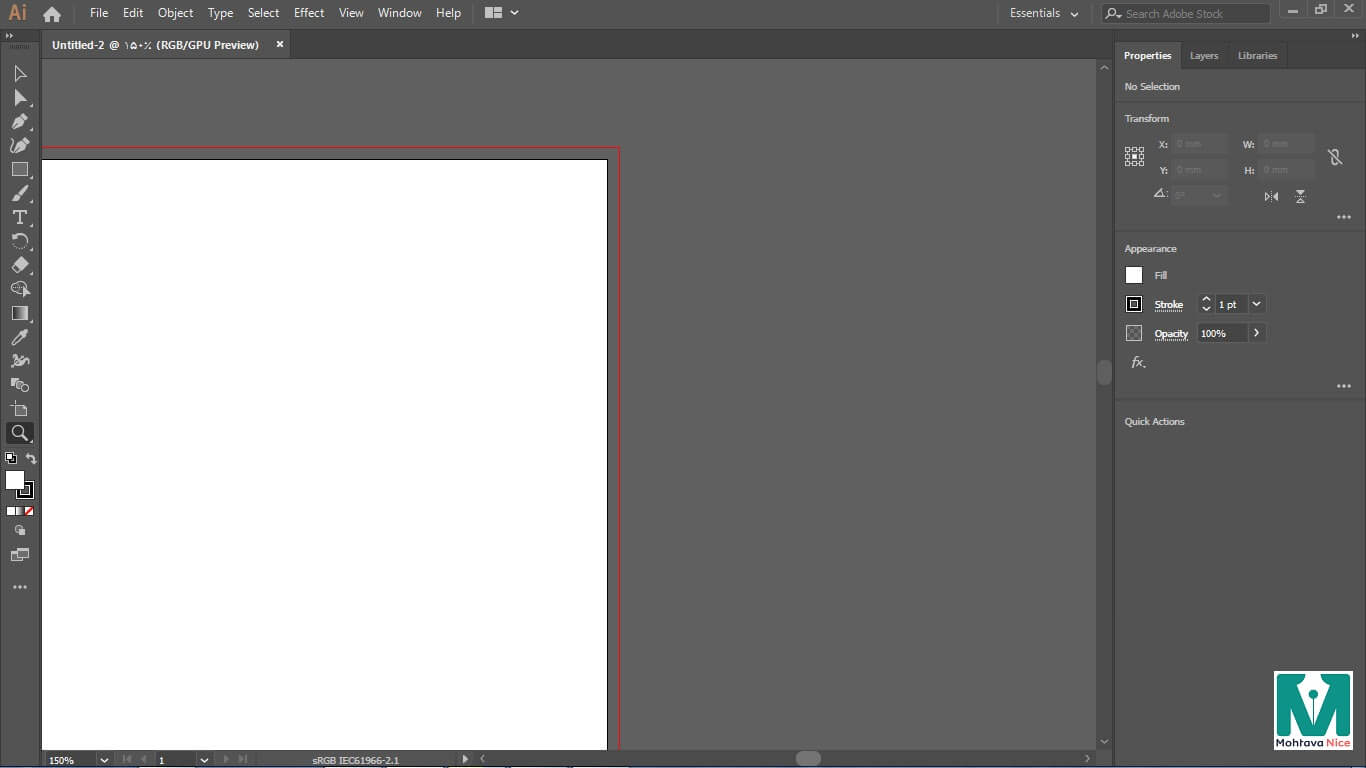Select the Pen tool
The width and height of the screenshot is (1366, 768).
pos(19,121)
